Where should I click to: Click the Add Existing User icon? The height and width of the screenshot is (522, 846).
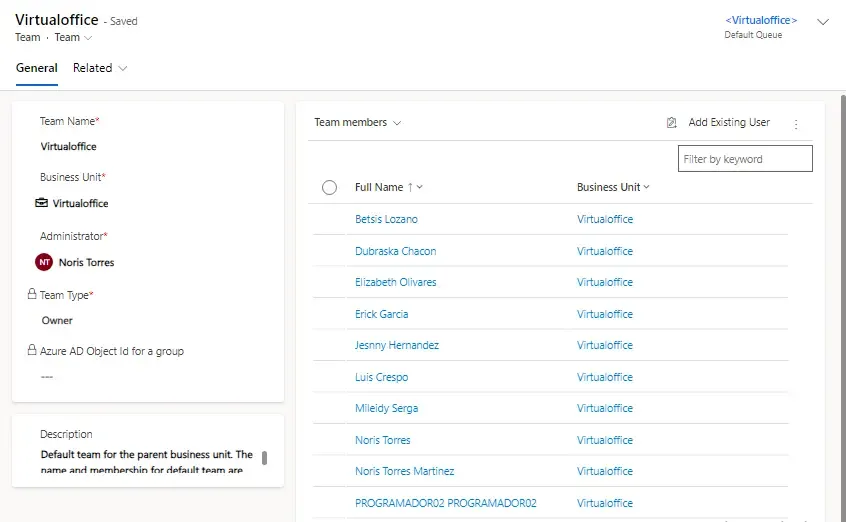click(x=672, y=123)
